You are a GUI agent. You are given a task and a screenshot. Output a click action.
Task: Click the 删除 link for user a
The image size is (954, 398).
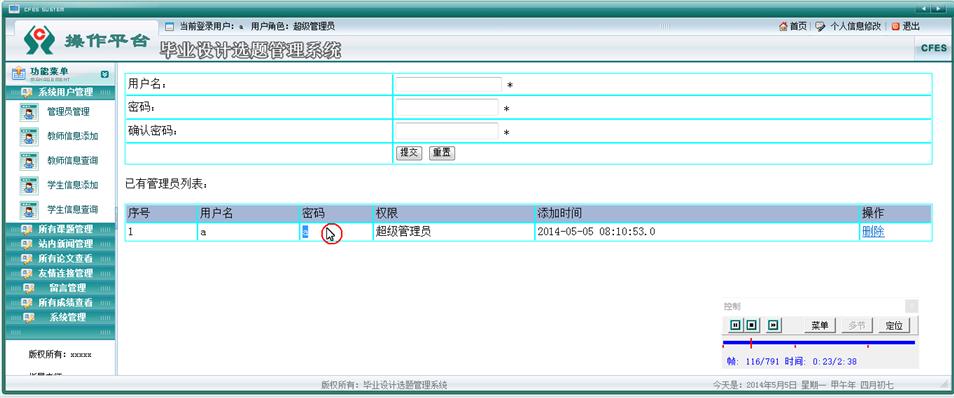873,232
